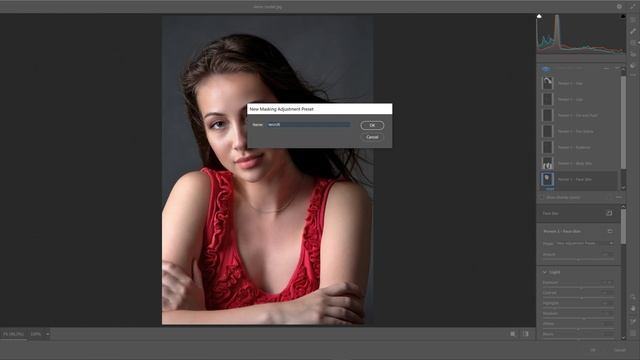Enable the Show Overlay checkbox

(543, 197)
